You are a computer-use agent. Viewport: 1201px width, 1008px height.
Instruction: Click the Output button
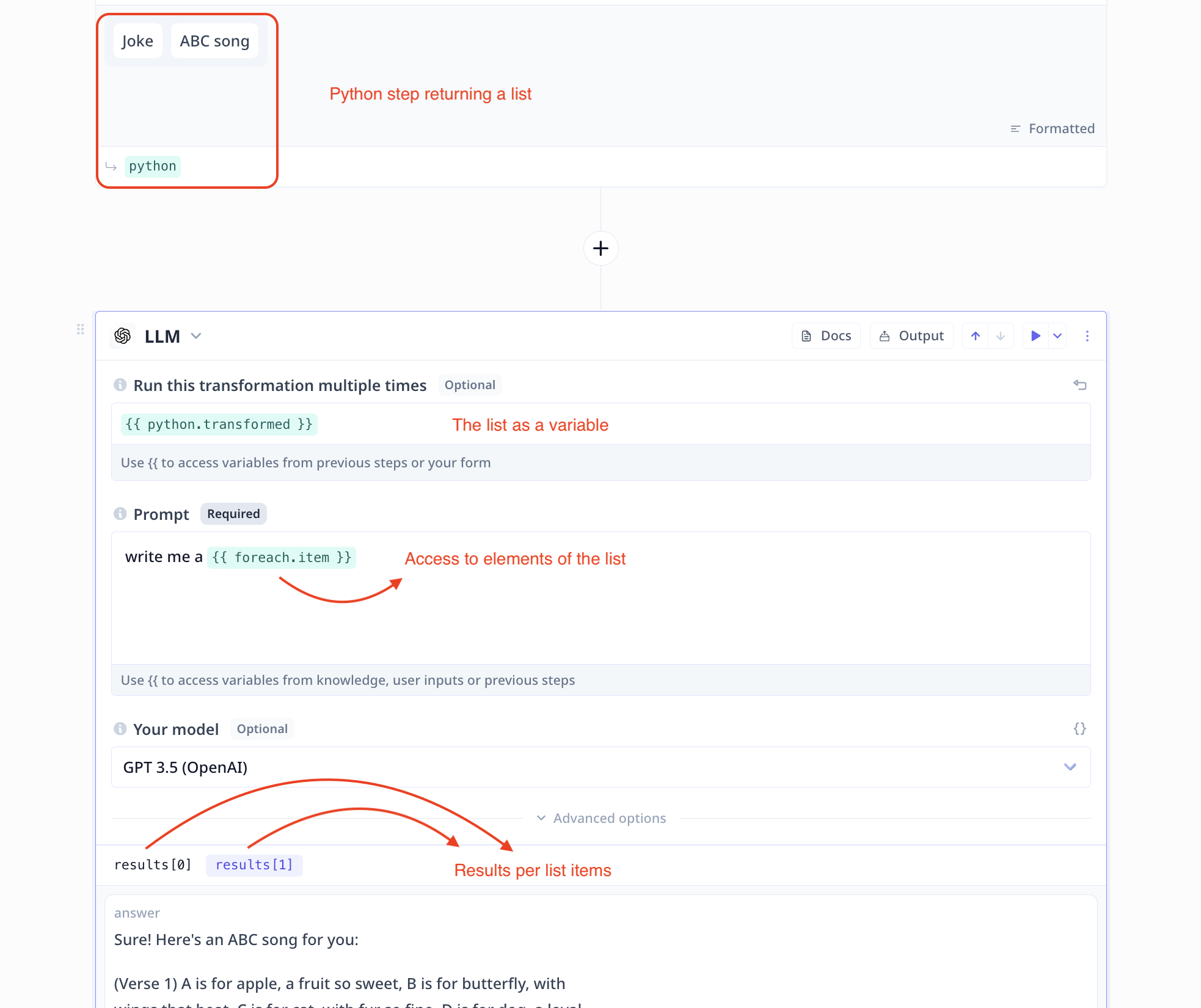coord(911,336)
